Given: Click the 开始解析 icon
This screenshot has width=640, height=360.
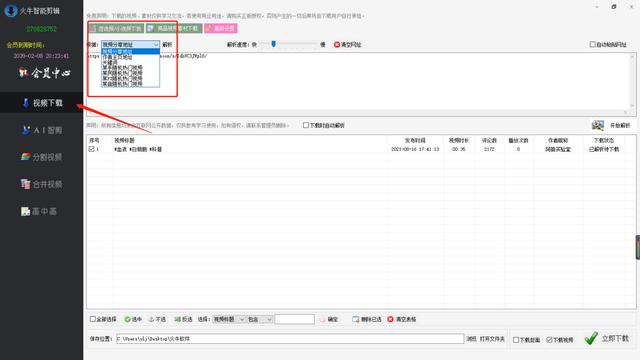Looking at the screenshot, I should point(598,125).
